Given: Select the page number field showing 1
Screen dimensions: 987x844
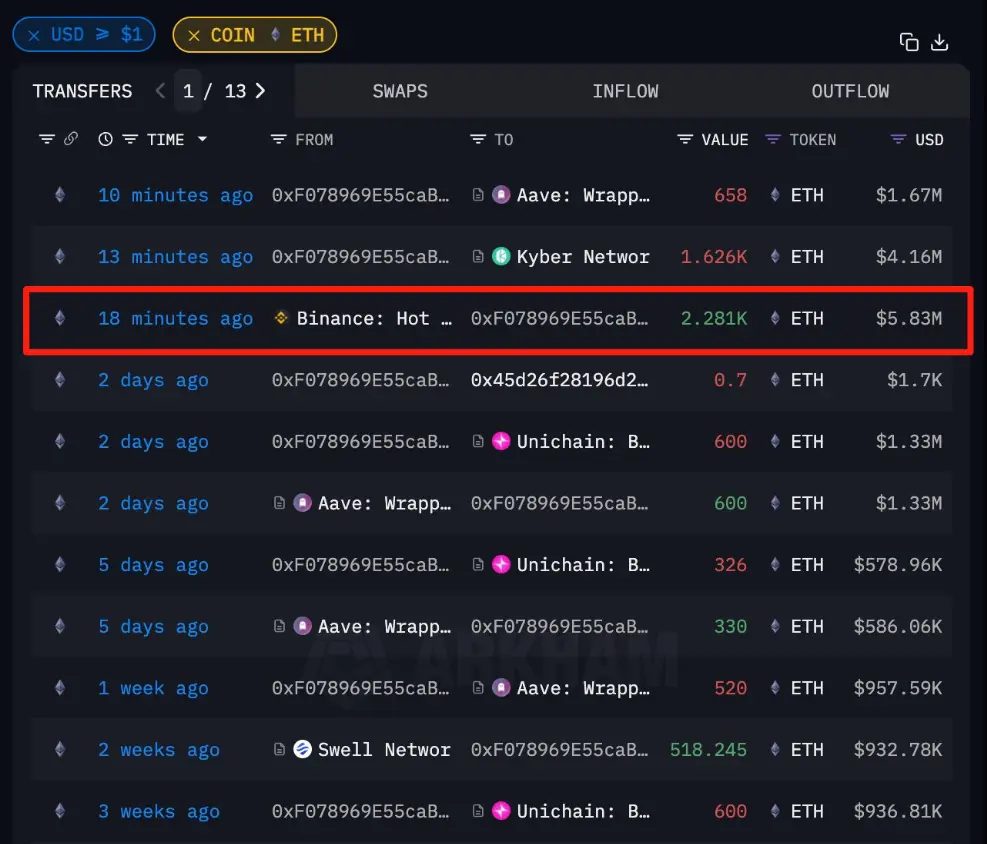Looking at the screenshot, I should point(188,91).
